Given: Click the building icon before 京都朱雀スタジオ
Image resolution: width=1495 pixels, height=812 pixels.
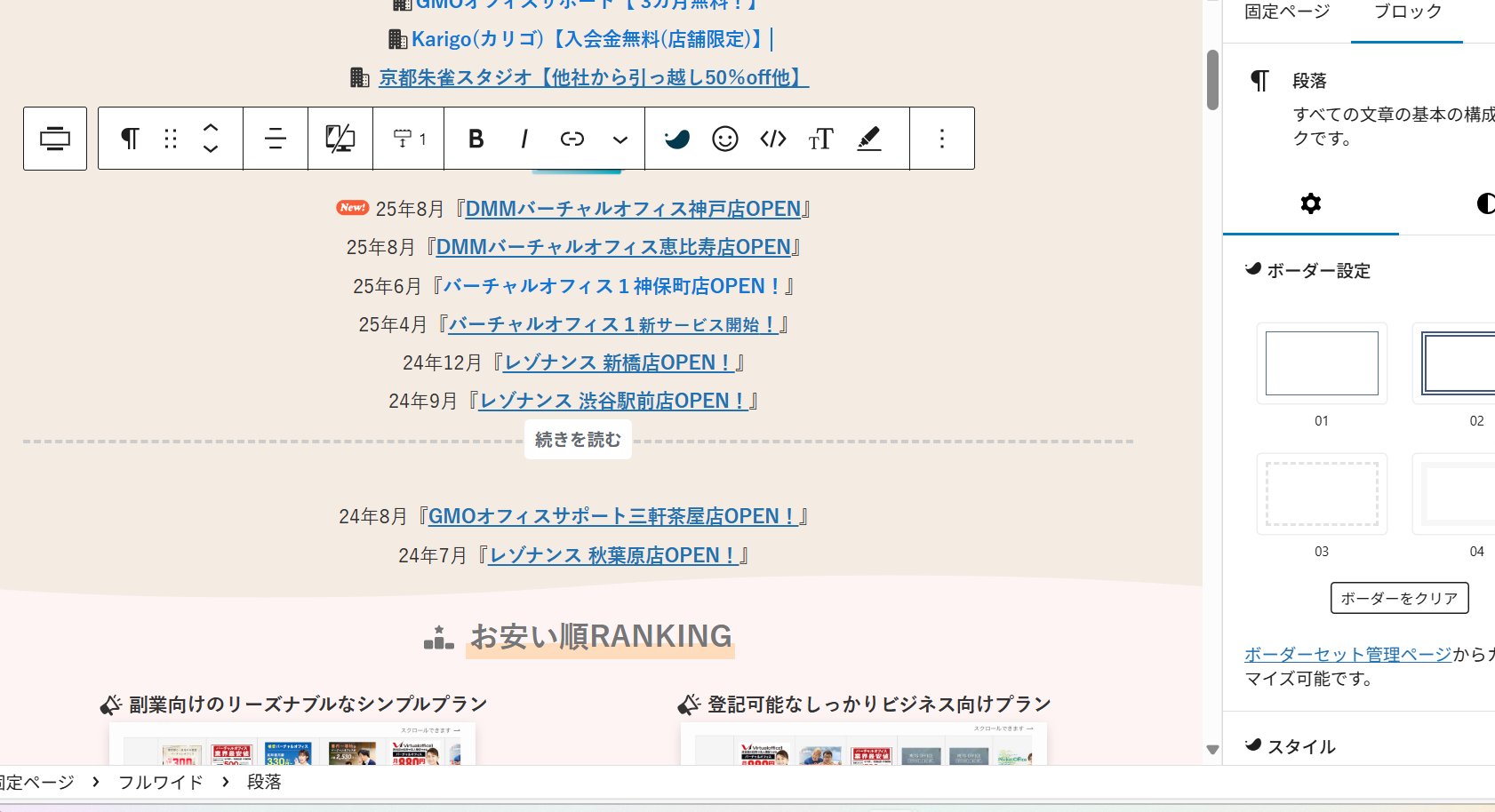Looking at the screenshot, I should pyautogui.click(x=360, y=77).
